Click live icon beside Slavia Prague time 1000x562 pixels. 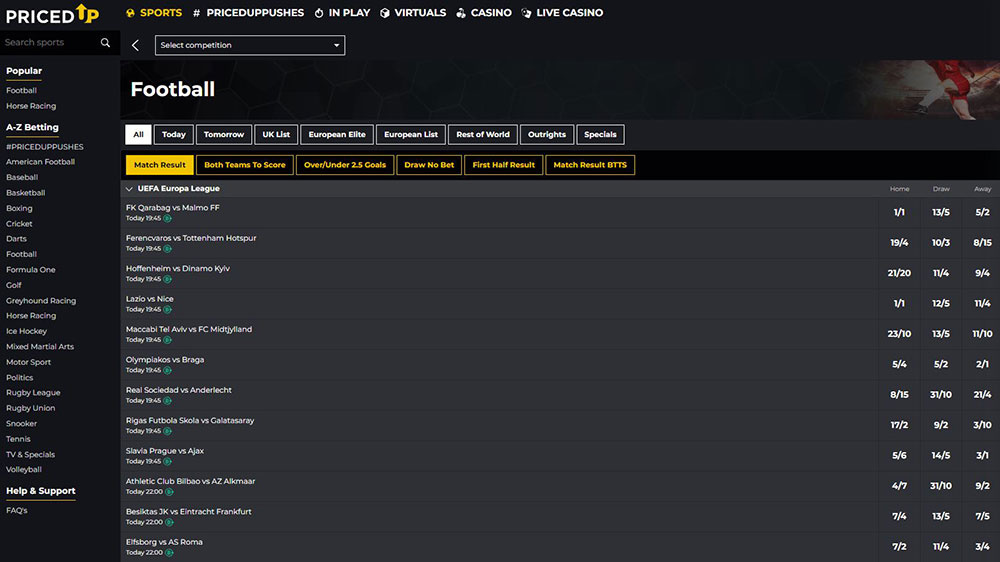pyautogui.click(x=167, y=461)
